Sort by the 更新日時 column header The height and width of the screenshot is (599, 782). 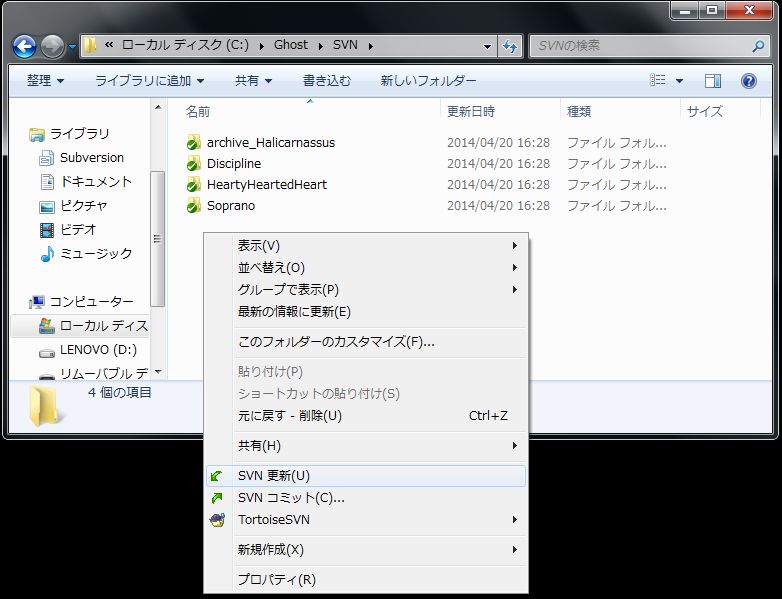pos(471,111)
